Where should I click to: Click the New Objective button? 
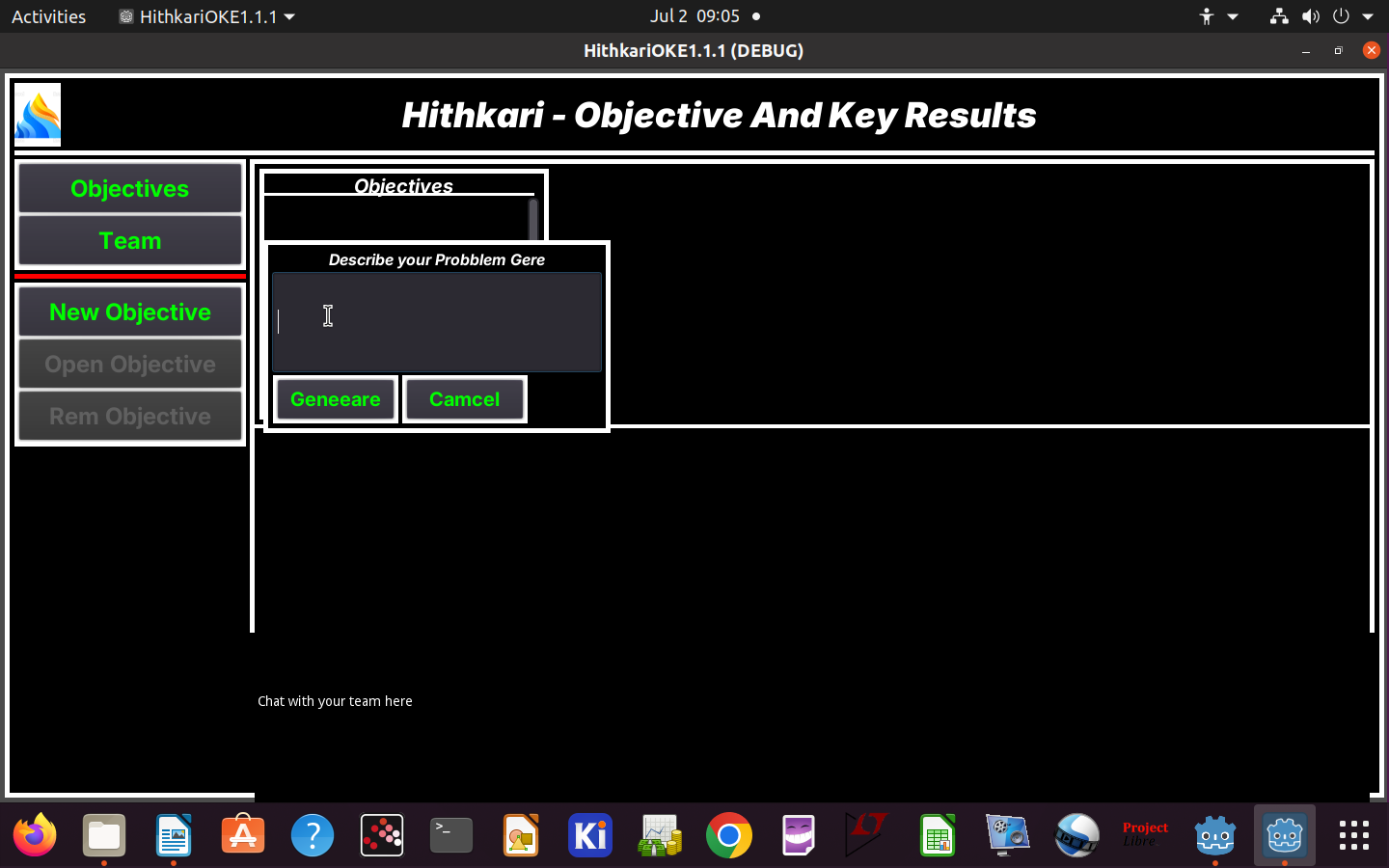tap(130, 312)
